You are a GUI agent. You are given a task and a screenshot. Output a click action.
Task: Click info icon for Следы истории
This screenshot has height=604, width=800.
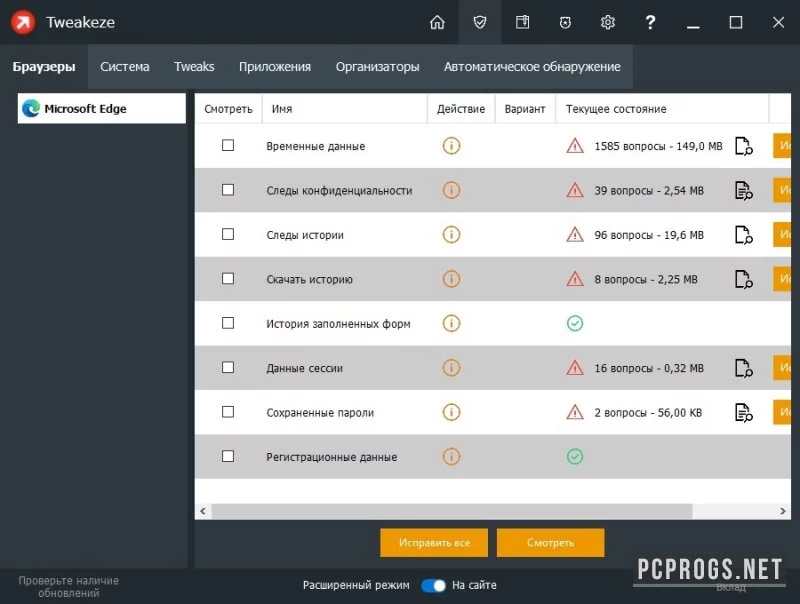451,235
